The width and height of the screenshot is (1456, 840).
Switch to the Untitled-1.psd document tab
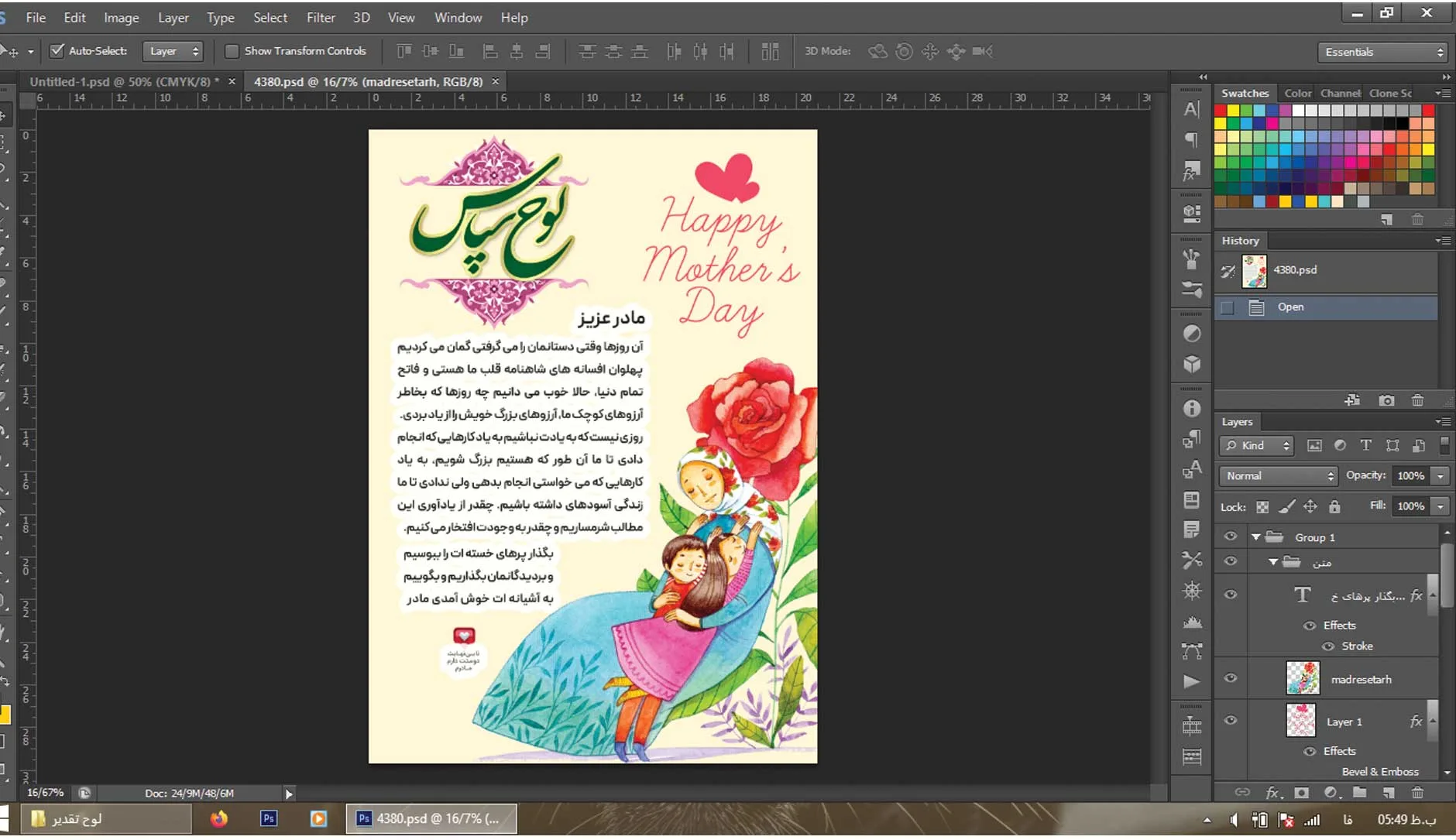[x=123, y=81]
